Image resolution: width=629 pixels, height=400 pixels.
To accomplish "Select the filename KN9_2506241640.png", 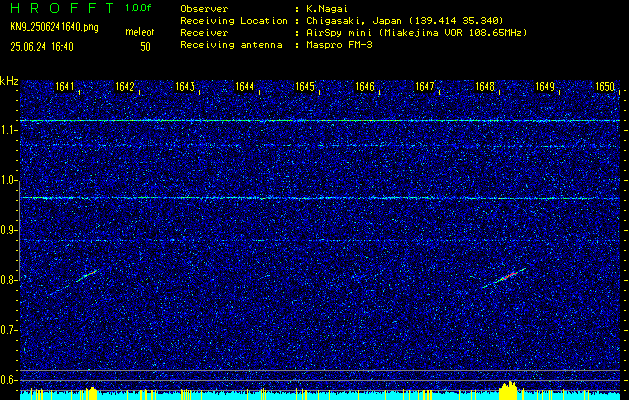I will tap(54, 27).
